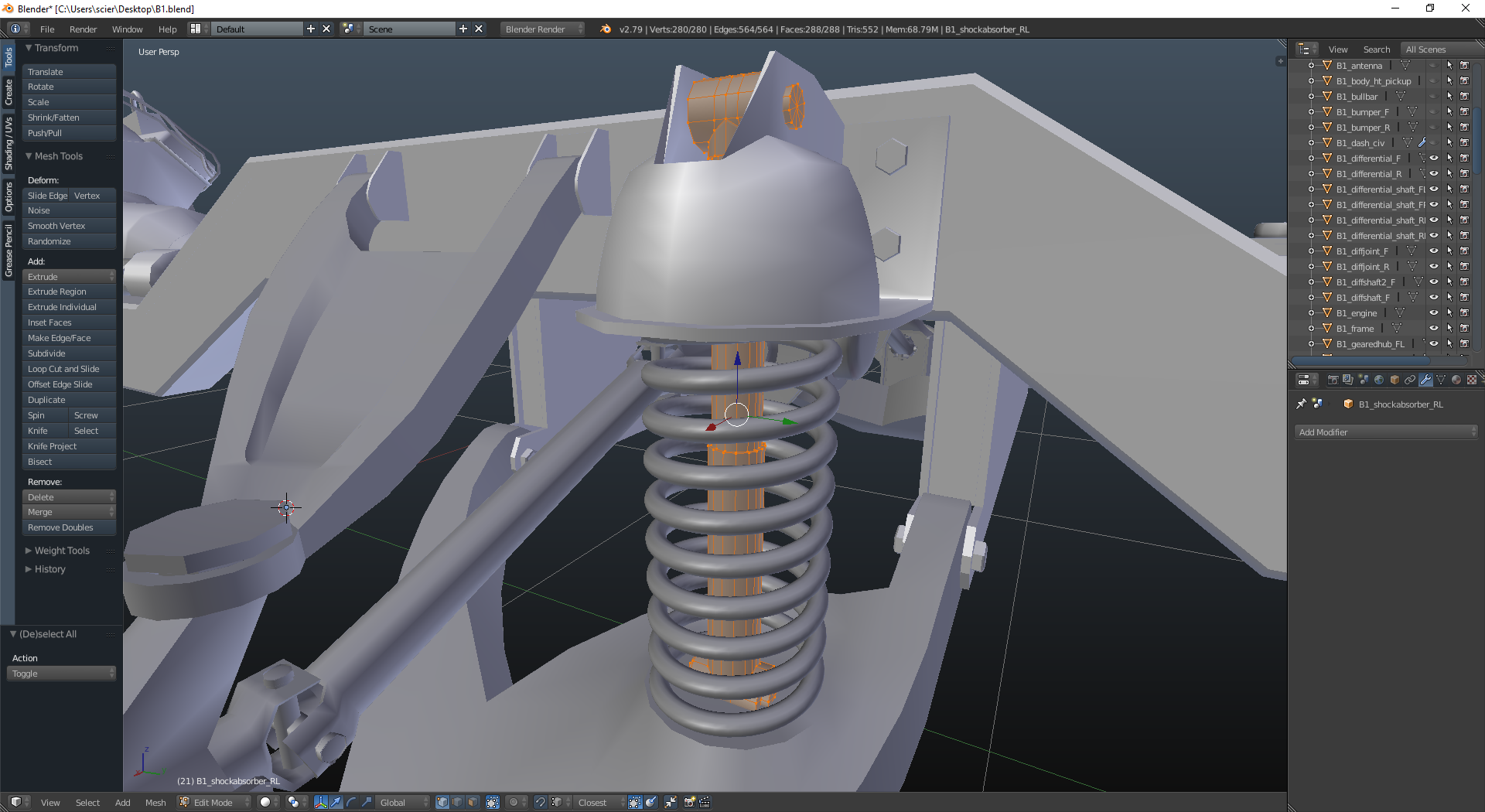This screenshot has height=812, width=1485.
Task: Open the Add Modifier dropdown
Action: [1386, 432]
